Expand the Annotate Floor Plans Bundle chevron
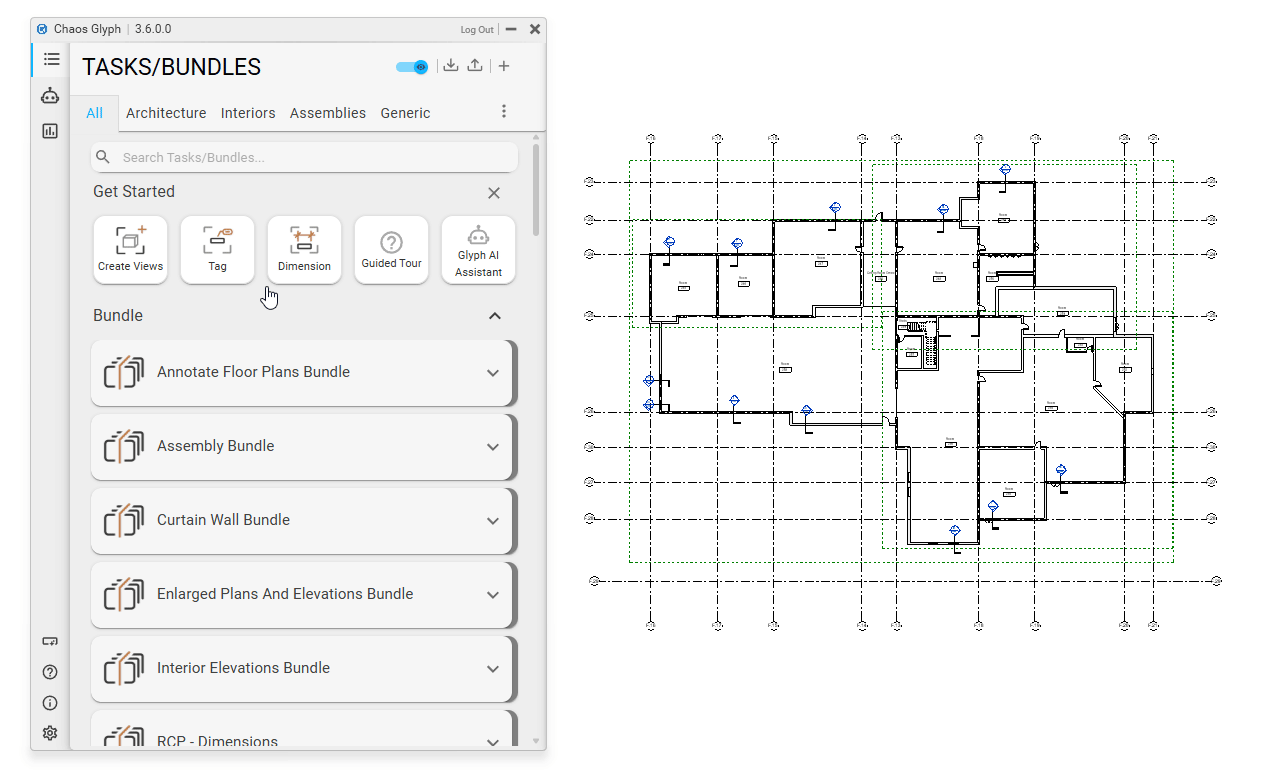 [492, 373]
